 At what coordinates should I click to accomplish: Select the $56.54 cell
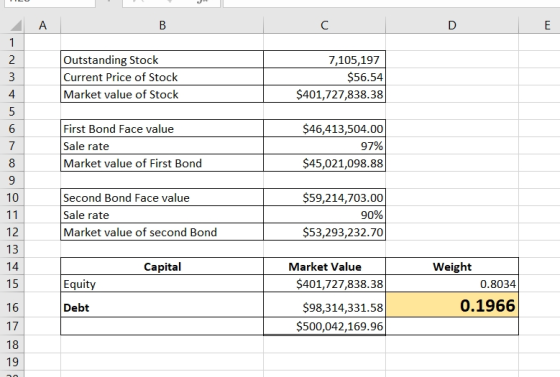point(324,77)
